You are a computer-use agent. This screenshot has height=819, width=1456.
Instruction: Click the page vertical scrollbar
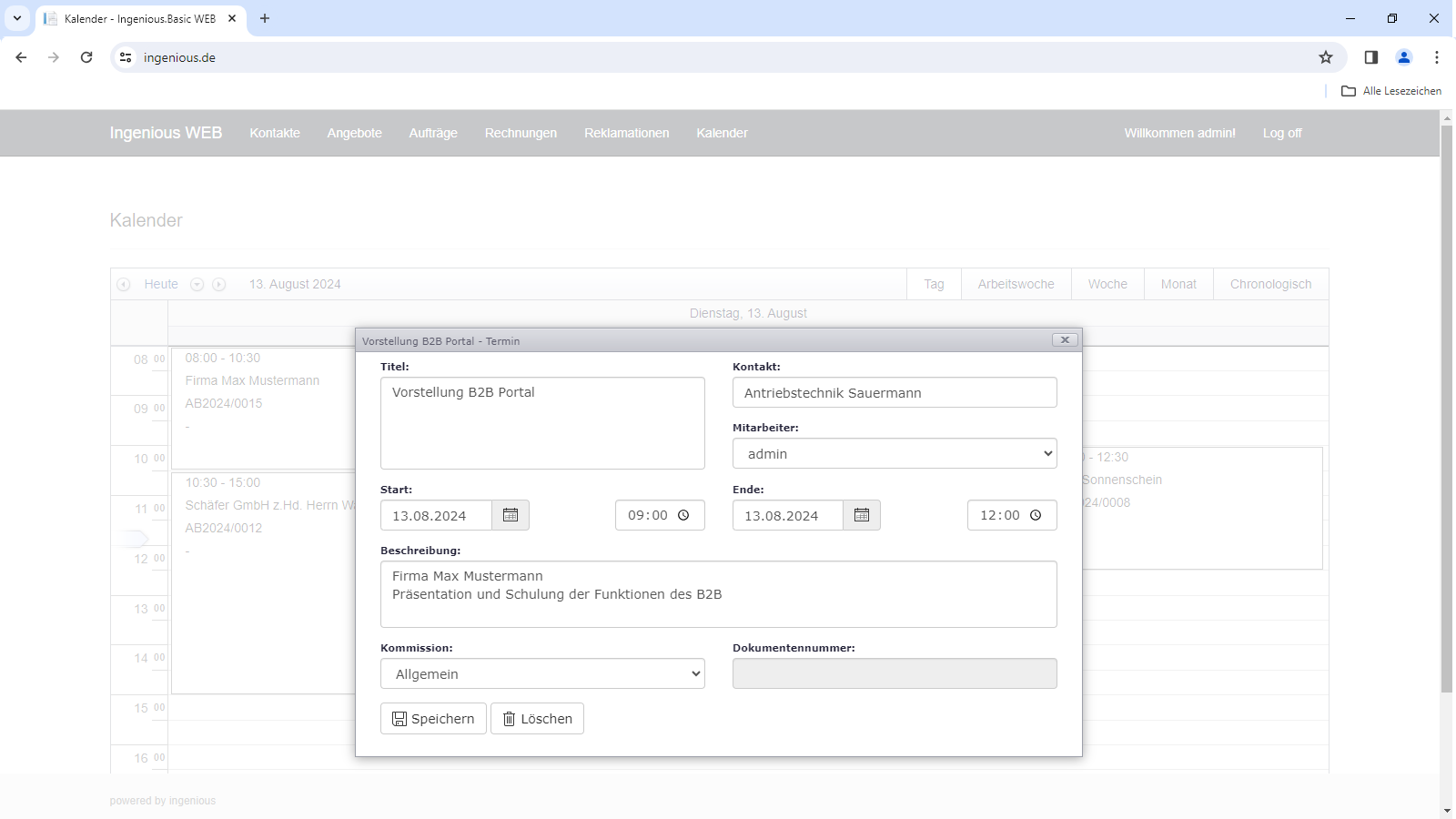pos(1447,409)
